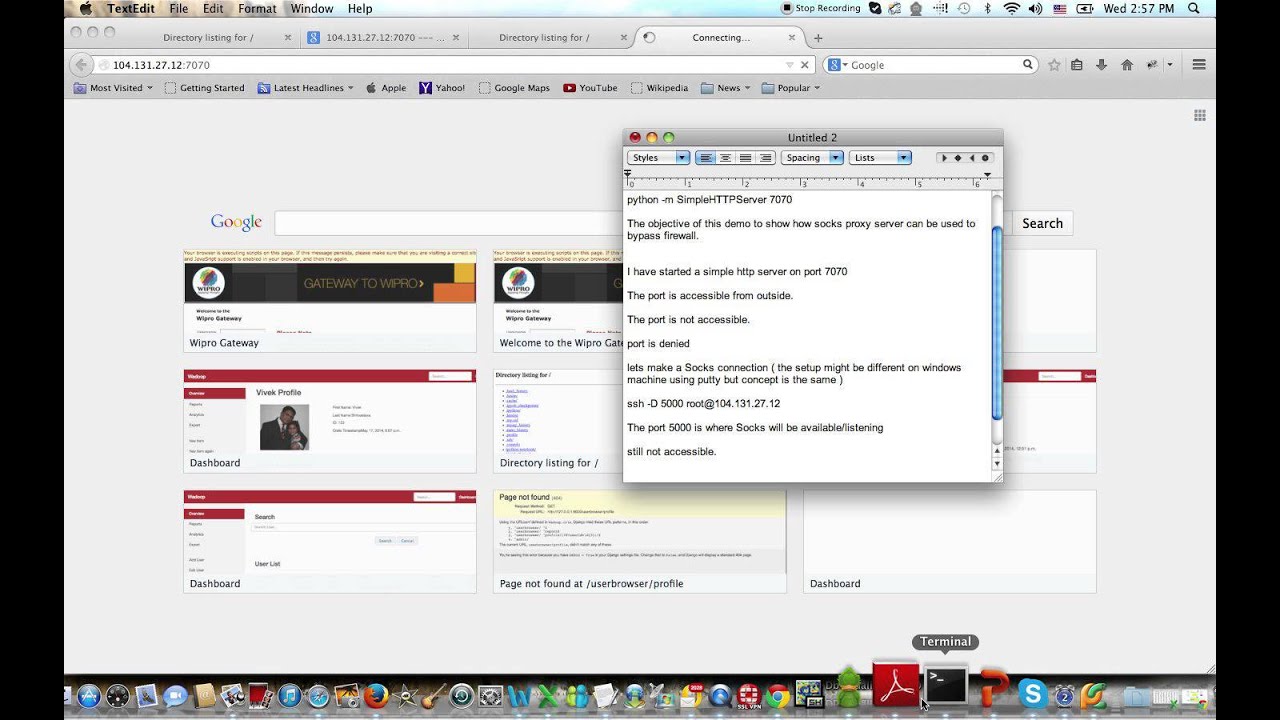This screenshot has height=720, width=1280.
Task: Open the Help menu
Action: pyautogui.click(x=360, y=8)
